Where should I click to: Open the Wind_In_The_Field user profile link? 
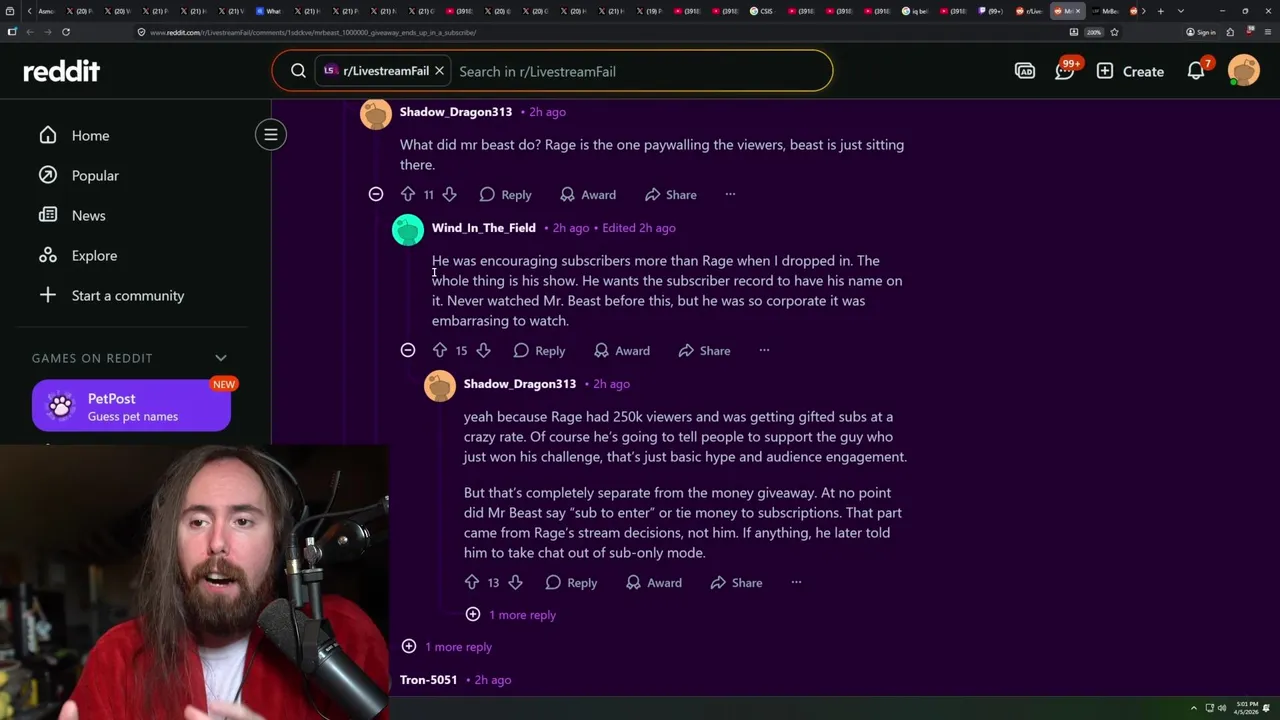click(484, 227)
